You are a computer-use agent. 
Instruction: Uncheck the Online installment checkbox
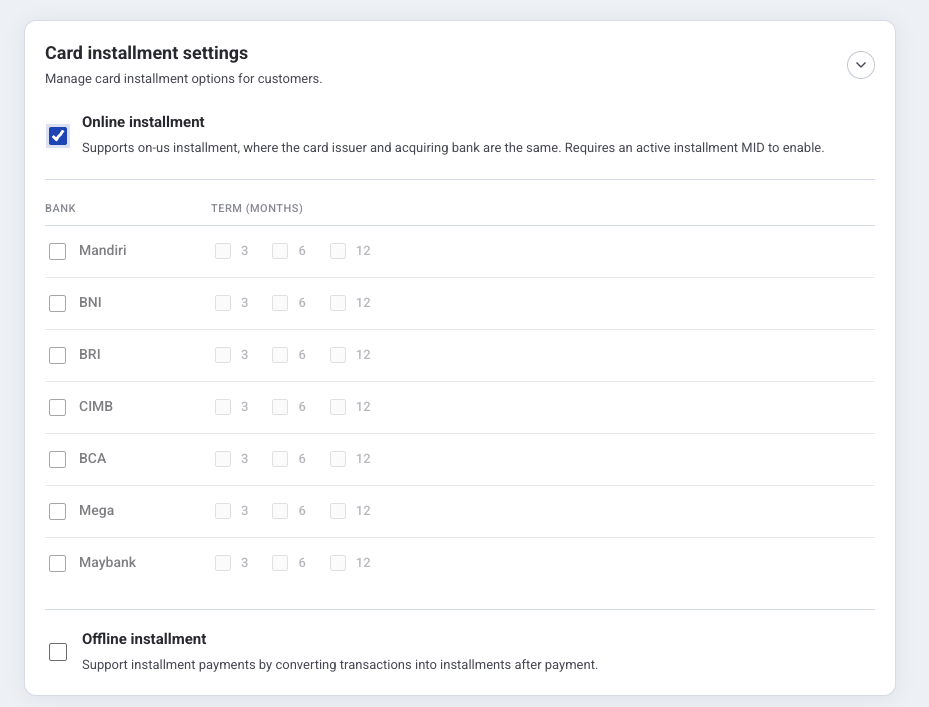(x=58, y=136)
